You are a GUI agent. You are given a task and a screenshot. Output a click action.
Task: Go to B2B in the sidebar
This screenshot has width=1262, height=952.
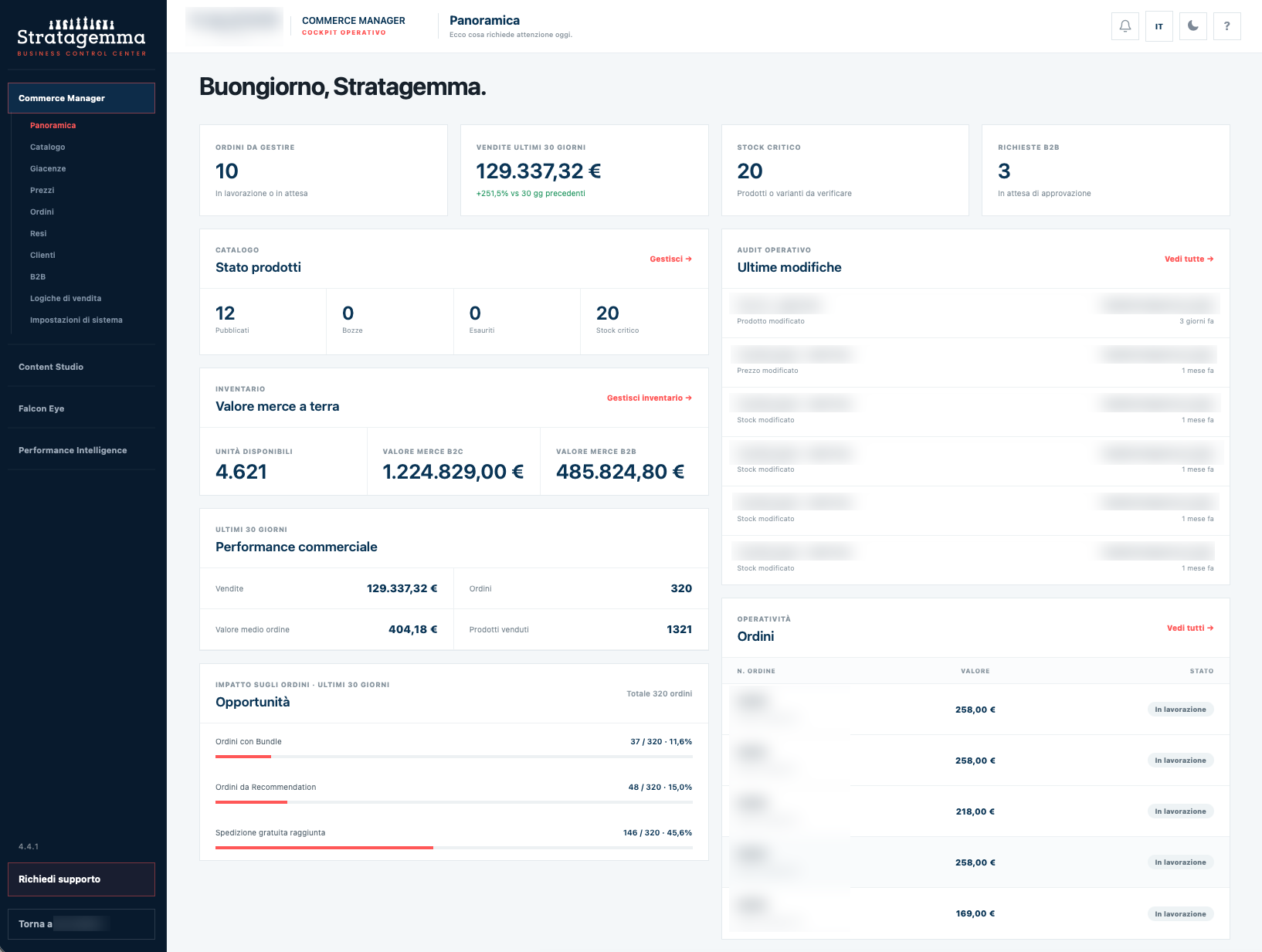point(38,276)
